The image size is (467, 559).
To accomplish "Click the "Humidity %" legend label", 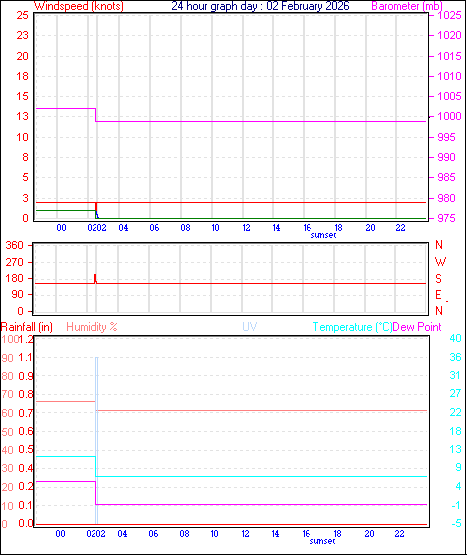I will pos(92,327).
